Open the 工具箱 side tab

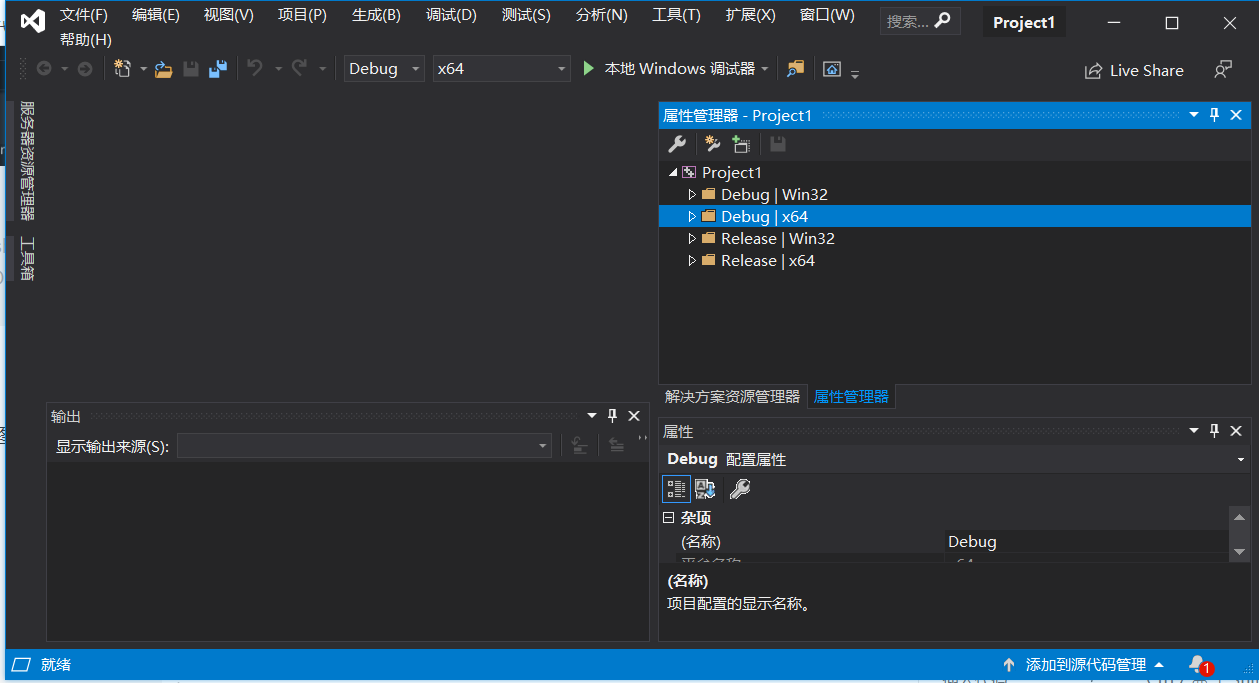point(27,258)
